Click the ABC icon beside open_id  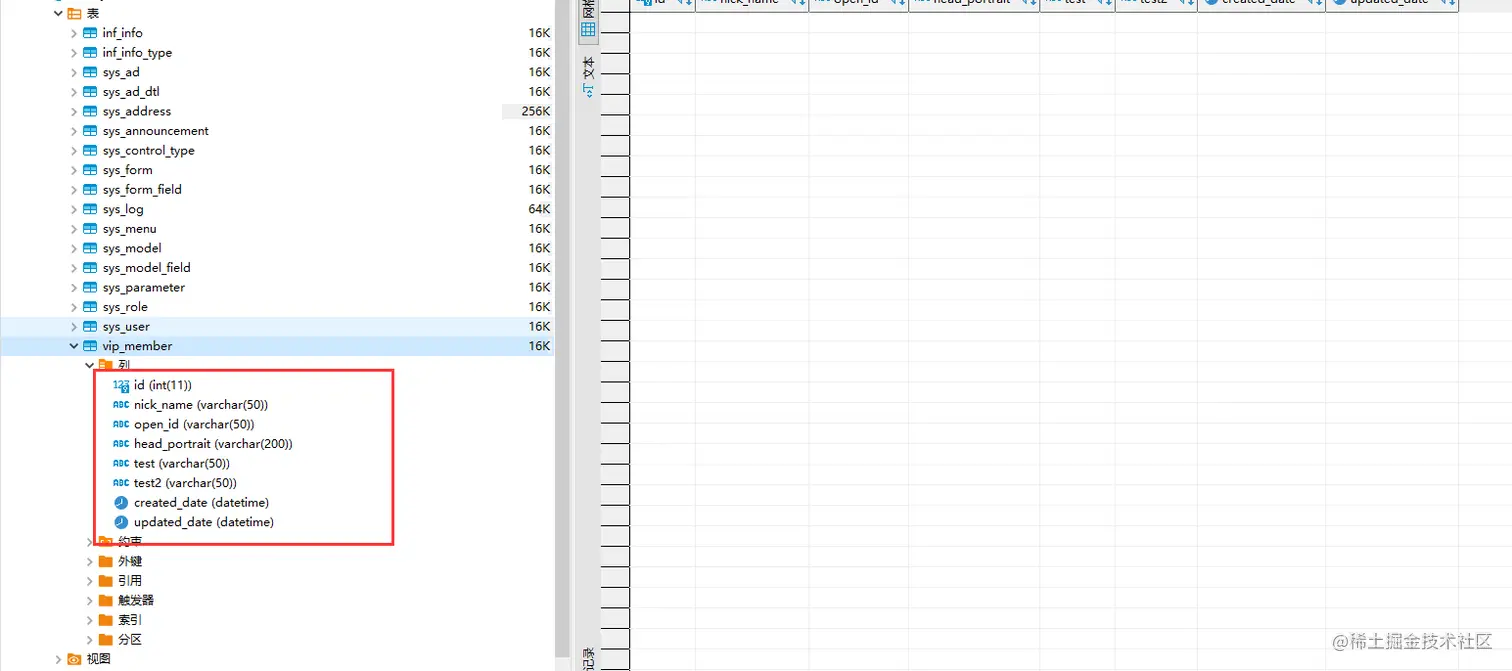pos(121,424)
